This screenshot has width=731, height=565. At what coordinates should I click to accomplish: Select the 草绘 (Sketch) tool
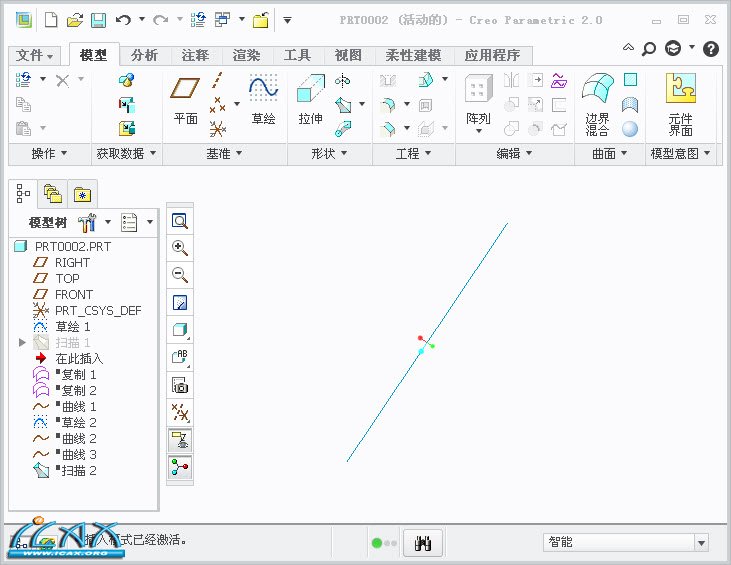pos(263,101)
